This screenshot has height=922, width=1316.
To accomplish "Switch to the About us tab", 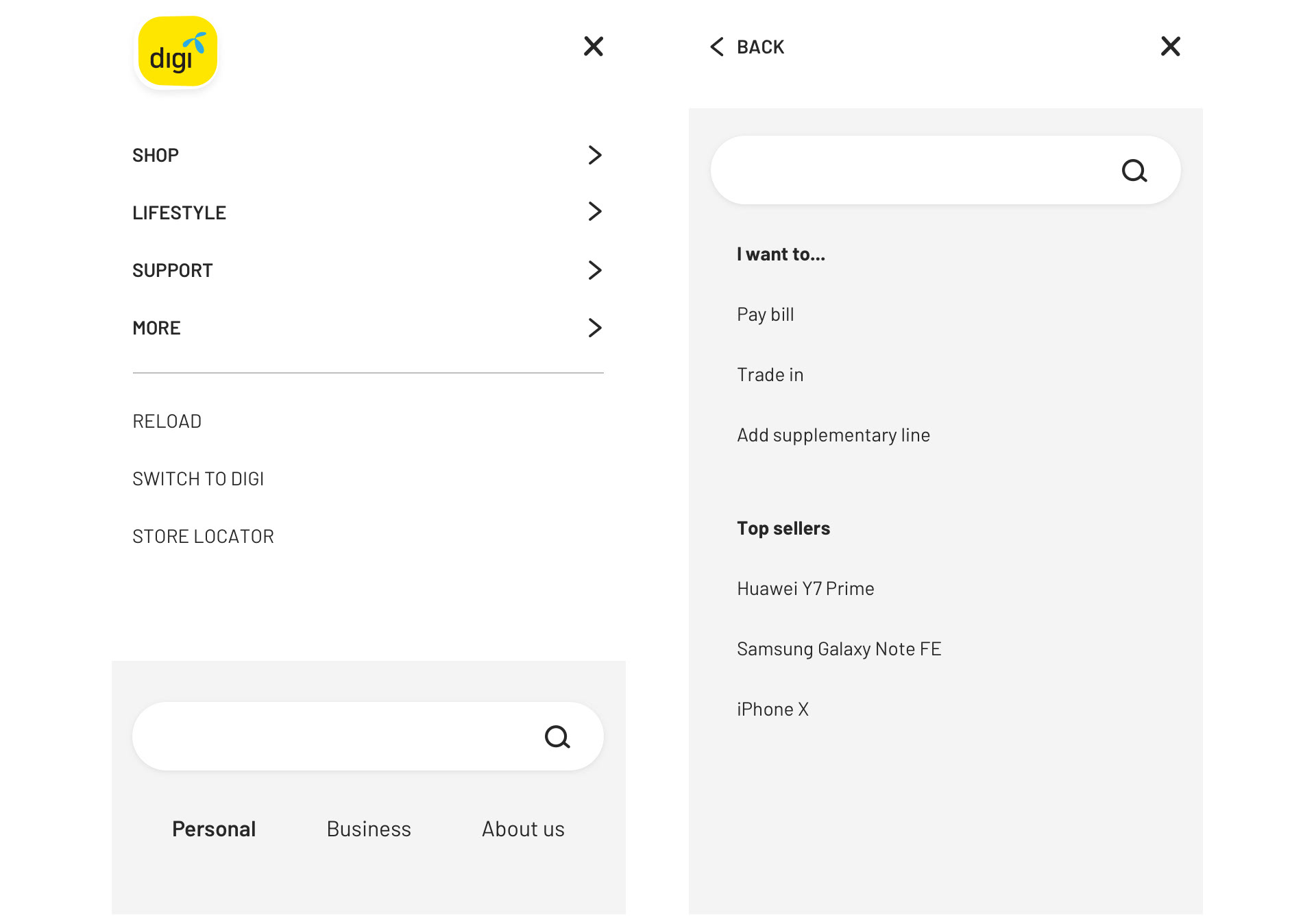I will point(523,829).
